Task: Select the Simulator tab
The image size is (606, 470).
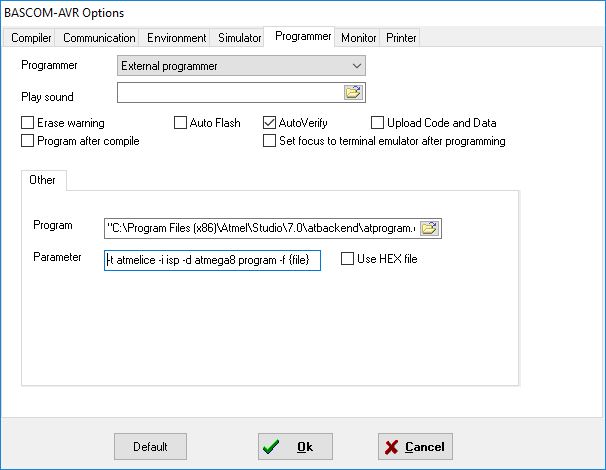Action: (239, 38)
